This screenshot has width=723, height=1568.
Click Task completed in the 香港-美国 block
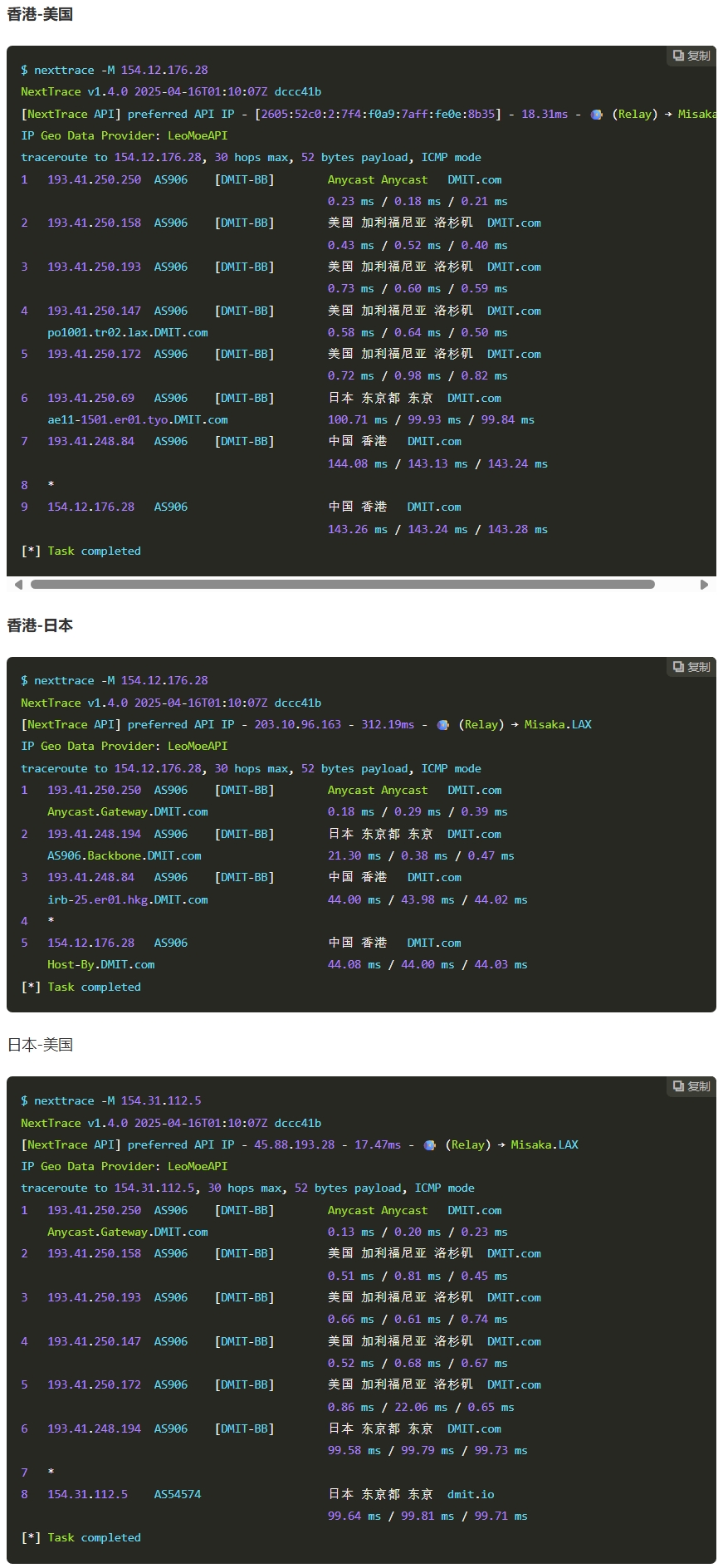[x=94, y=551]
